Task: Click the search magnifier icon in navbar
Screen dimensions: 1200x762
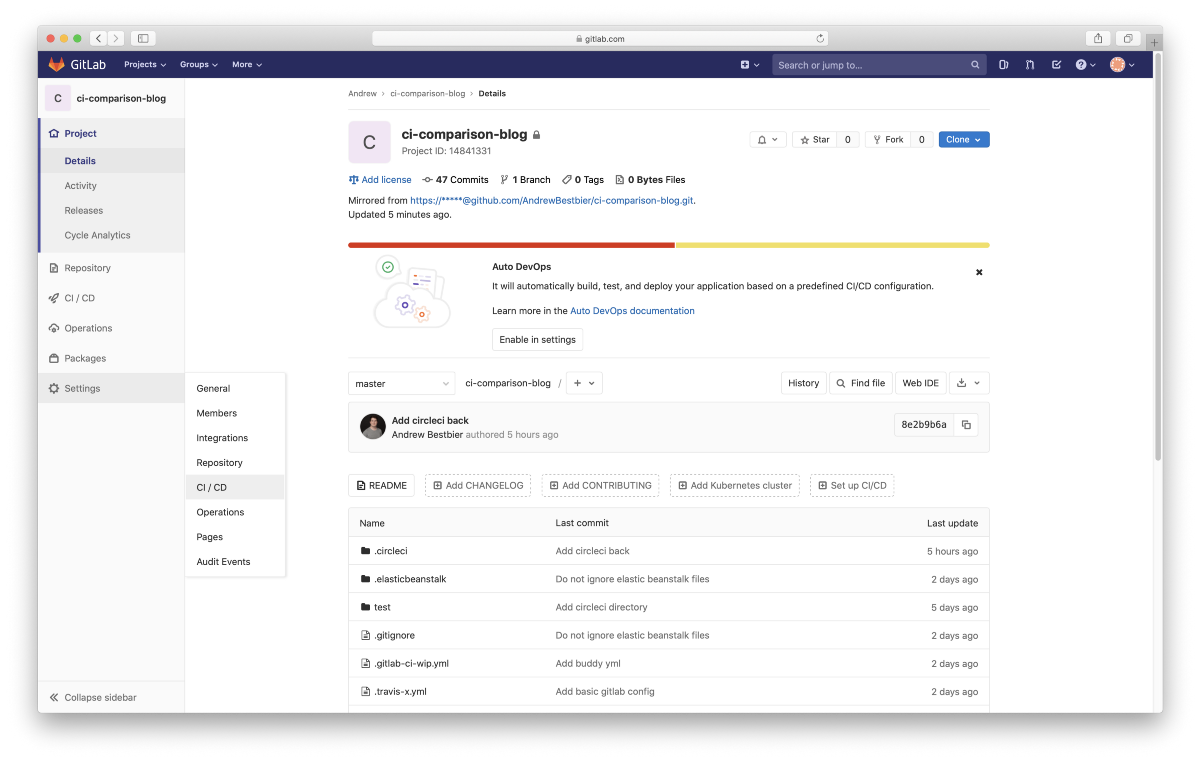Action: coord(975,65)
